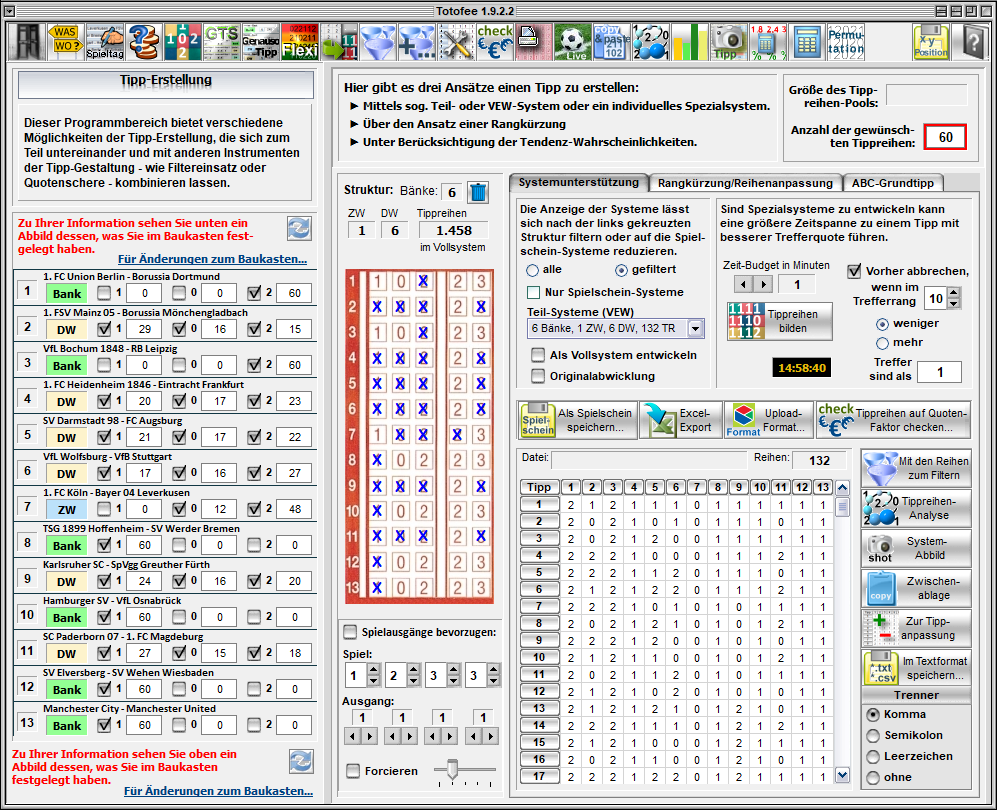Toggle tendency 1 checkbox for Union Berlin match

[104, 293]
